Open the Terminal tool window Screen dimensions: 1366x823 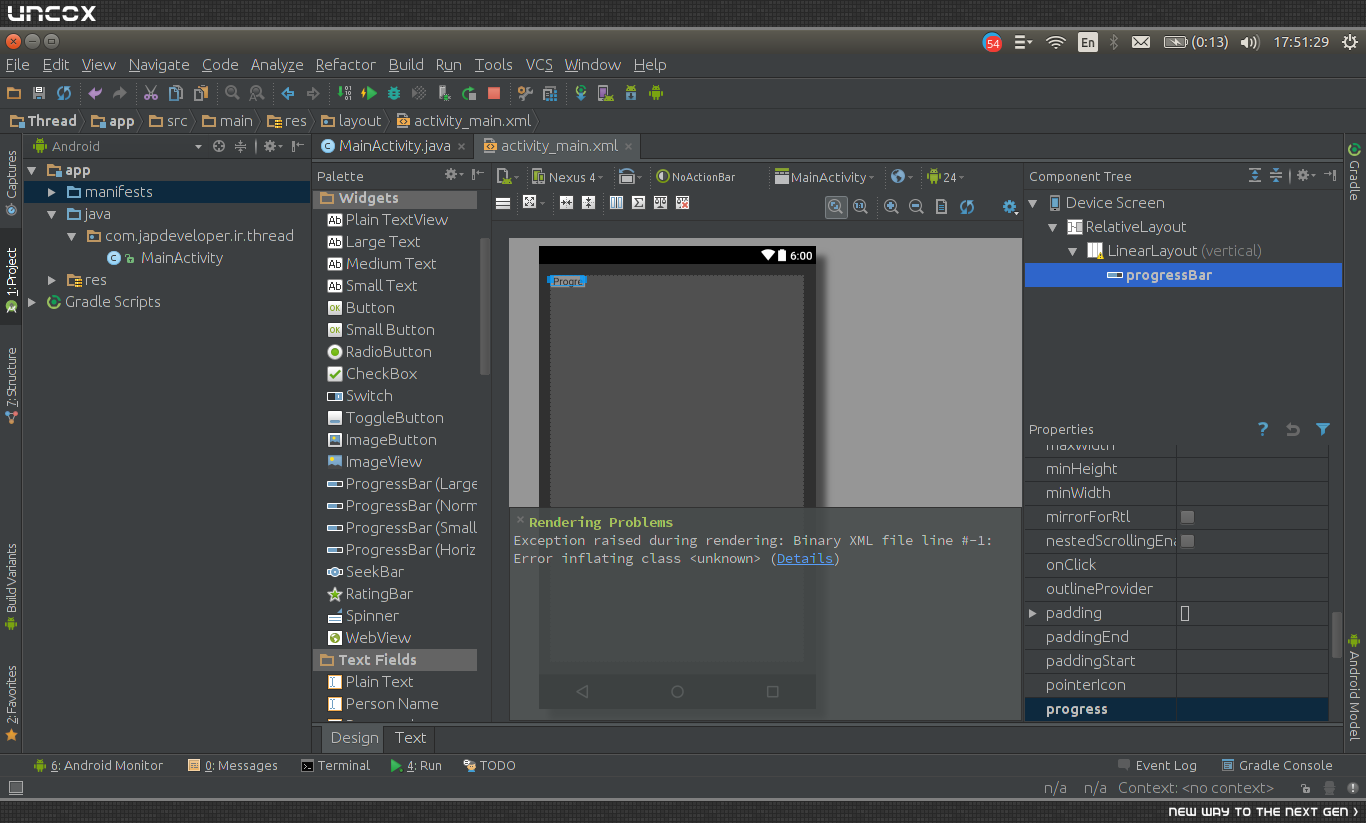click(x=335, y=765)
